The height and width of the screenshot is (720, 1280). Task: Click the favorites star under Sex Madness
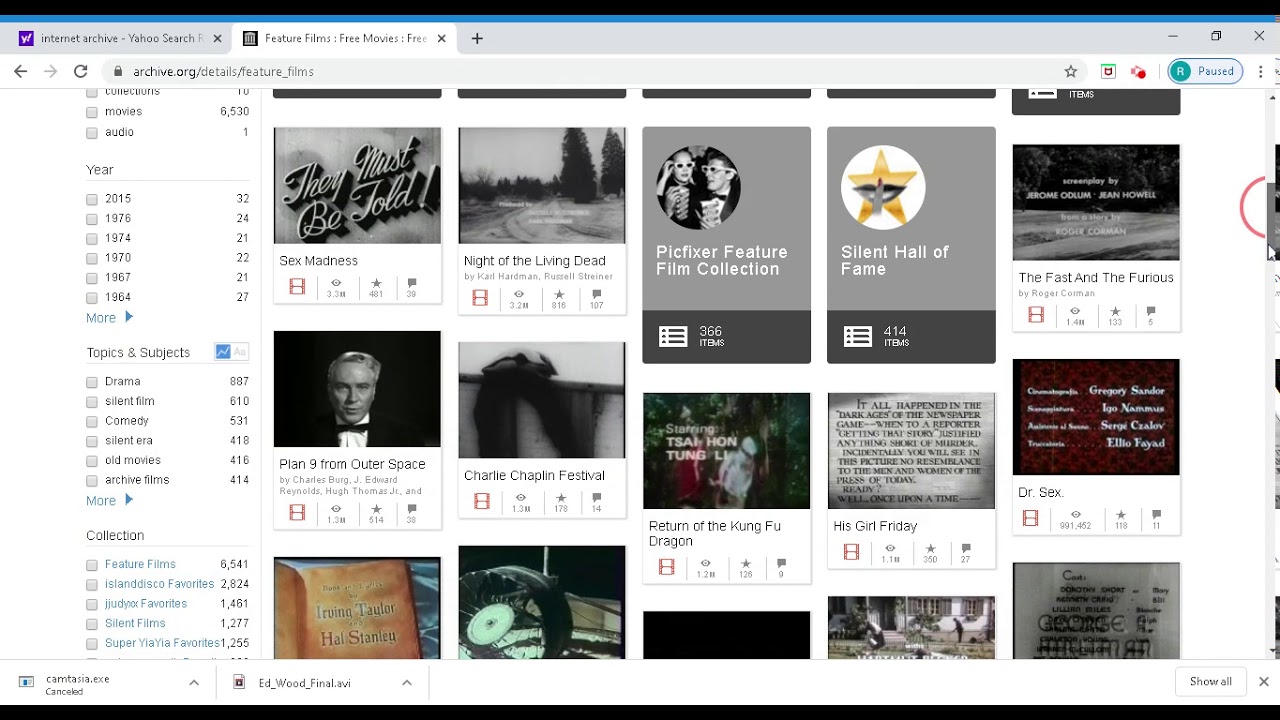pos(376,283)
